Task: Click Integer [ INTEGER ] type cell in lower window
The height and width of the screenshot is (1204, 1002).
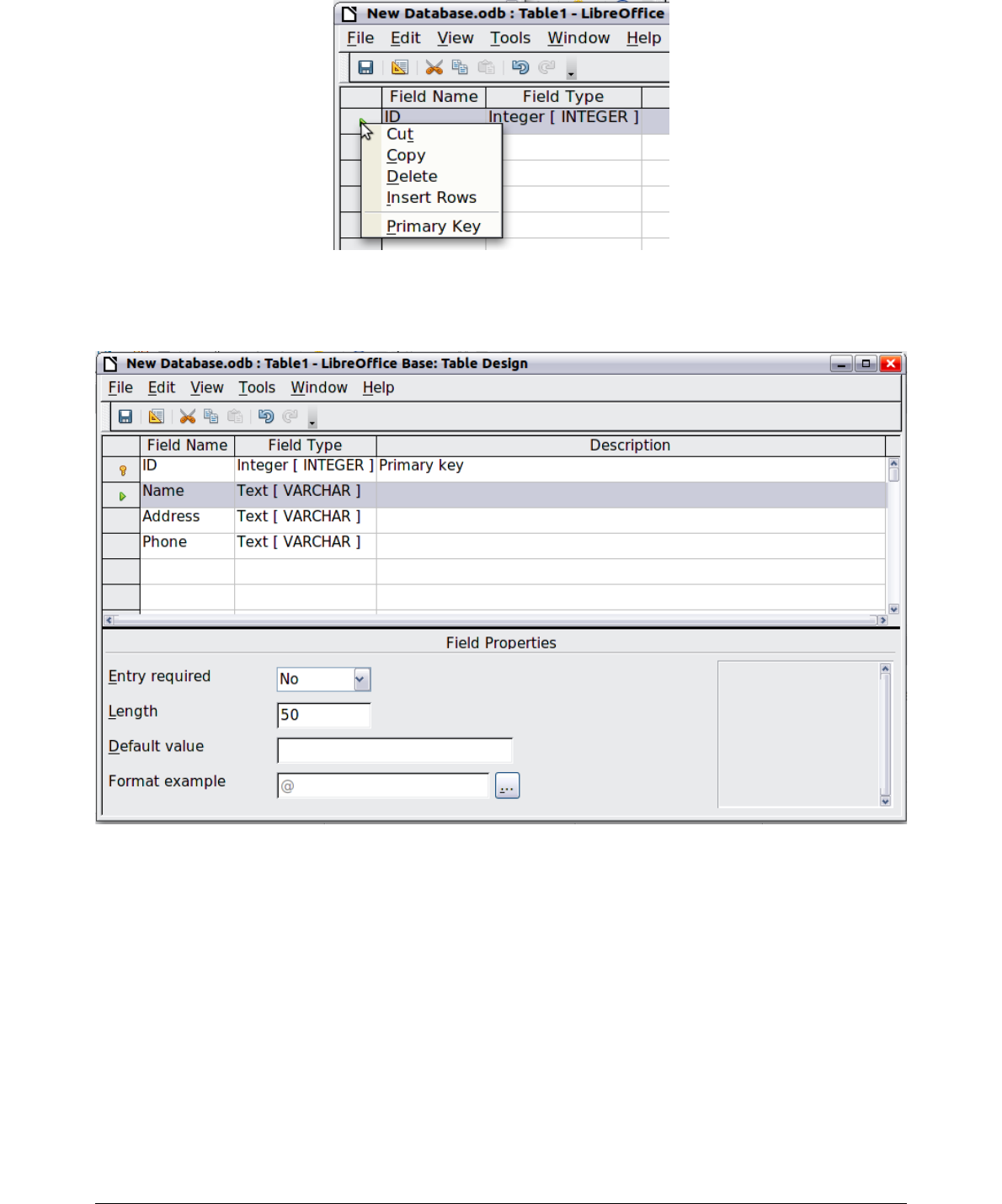Action: click(306, 470)
